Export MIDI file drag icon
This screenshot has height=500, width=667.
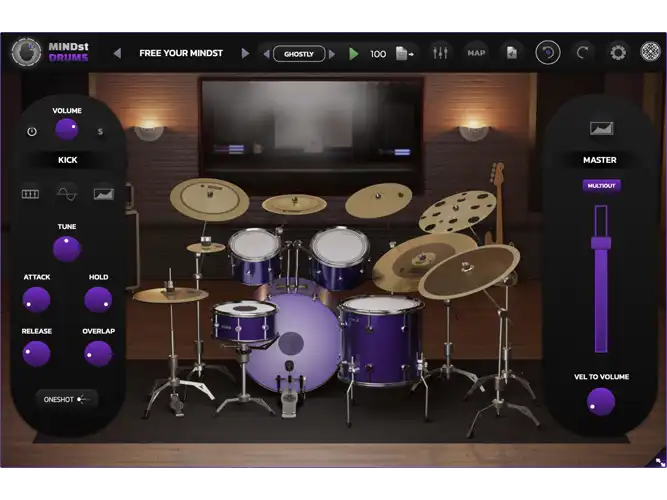[x=405, y=54]
